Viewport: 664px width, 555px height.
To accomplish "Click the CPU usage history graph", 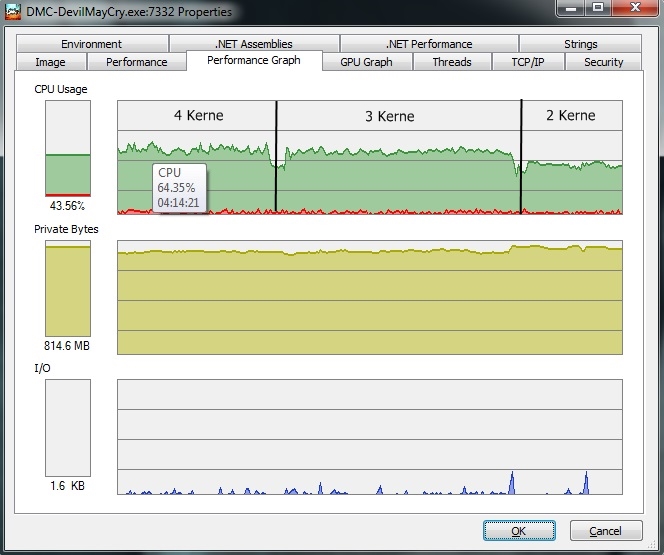I will (370, 157).
